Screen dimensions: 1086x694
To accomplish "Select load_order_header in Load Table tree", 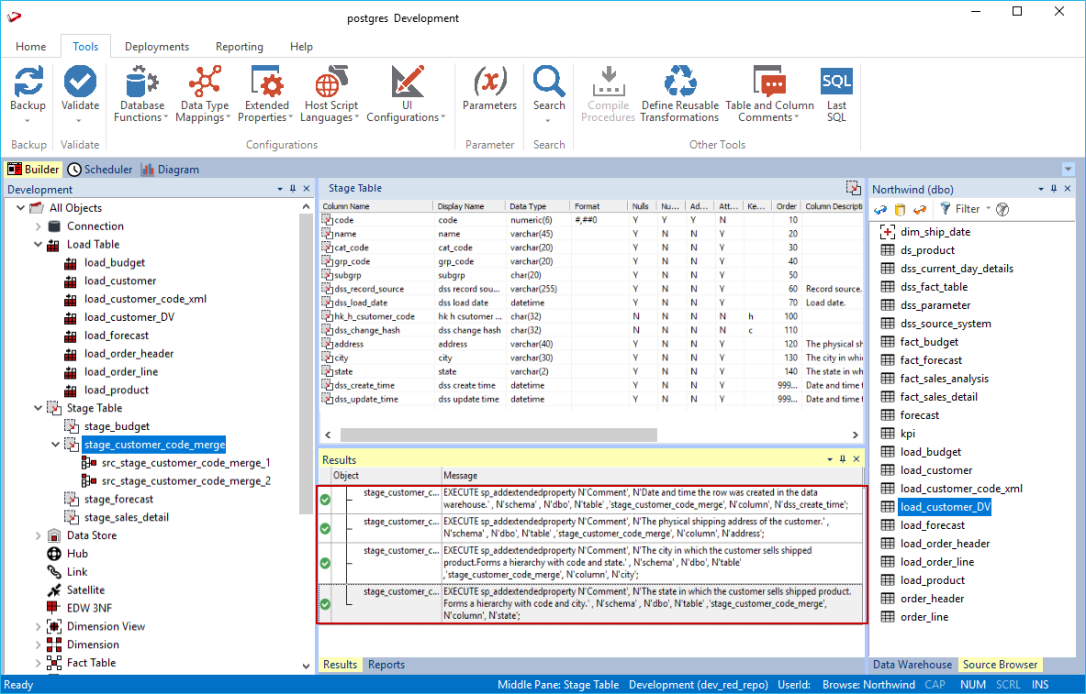I will coord(128,354).
